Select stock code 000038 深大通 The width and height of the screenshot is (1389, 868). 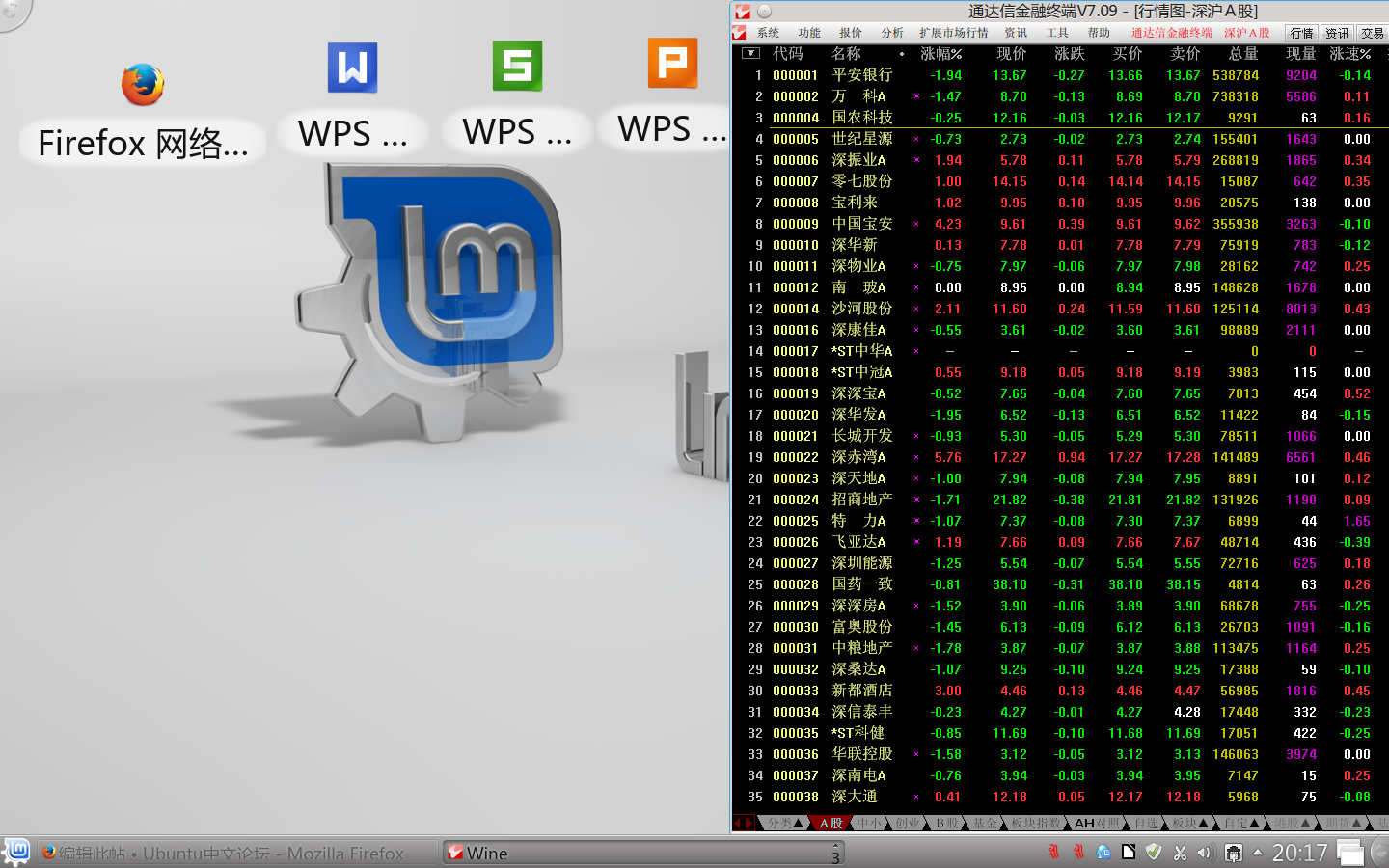point(1060,797)
